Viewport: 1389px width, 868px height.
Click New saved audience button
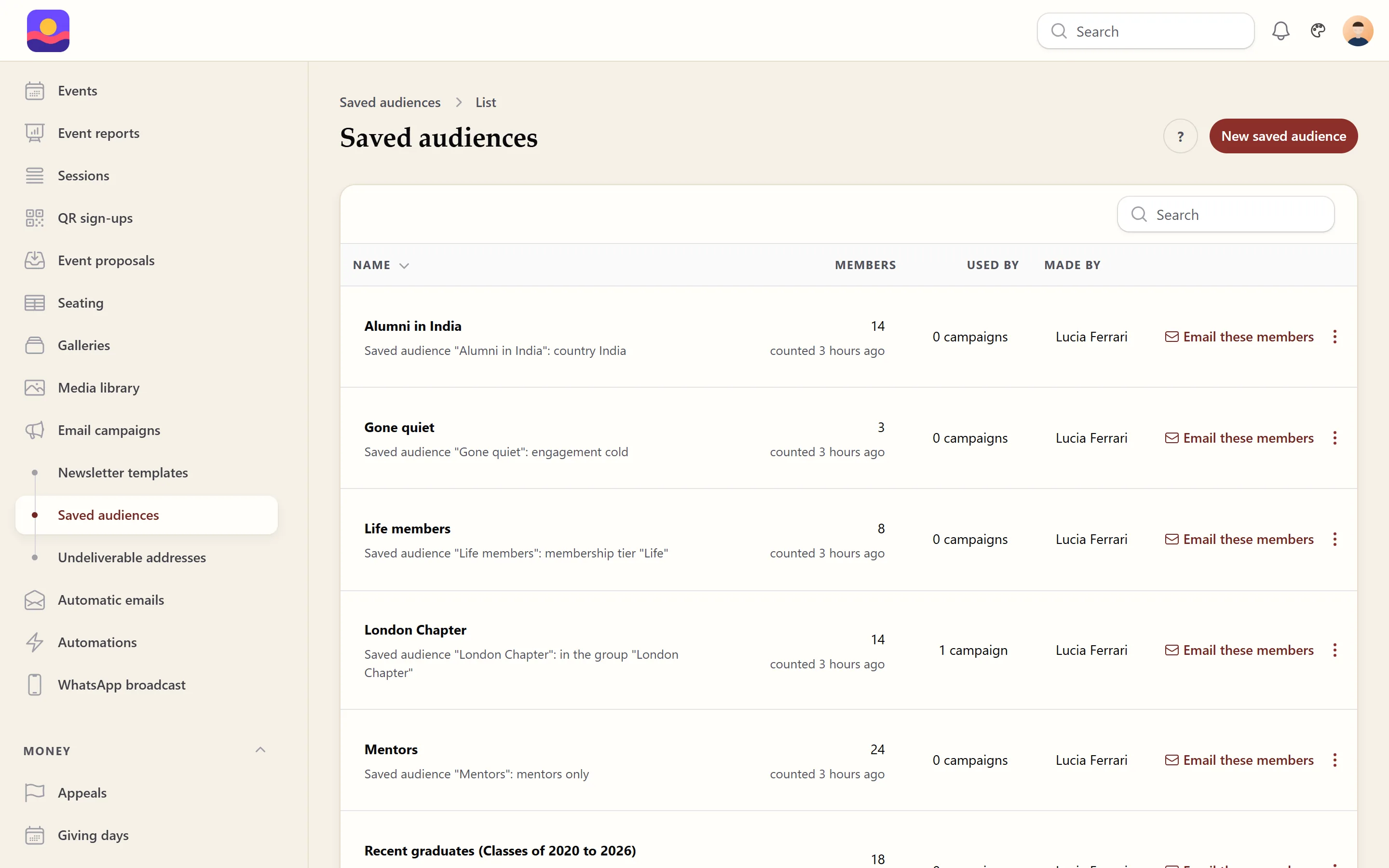pyautogui.click(x=1283, y=136)
